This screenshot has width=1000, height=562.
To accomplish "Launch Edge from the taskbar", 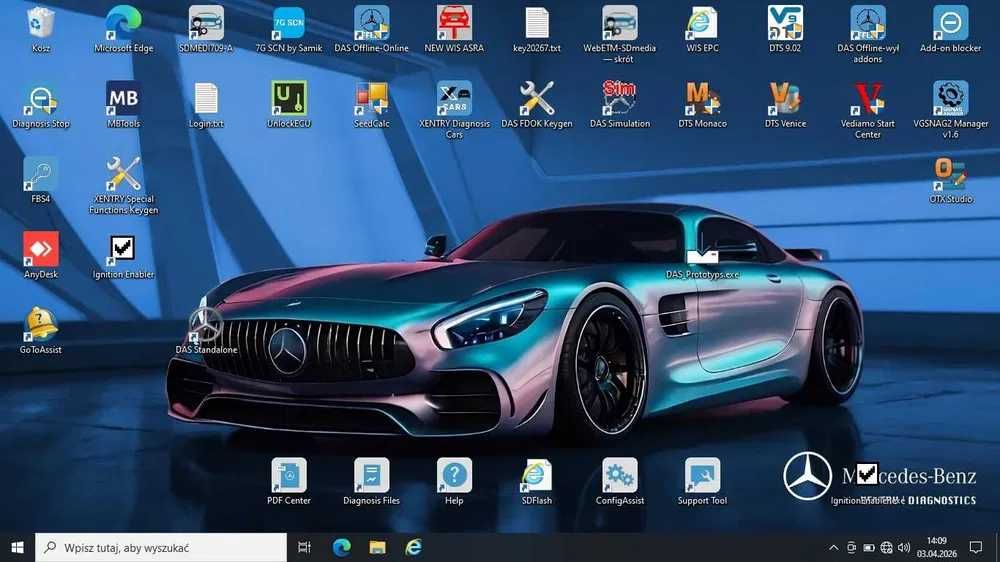I will (x=341, y=547).
